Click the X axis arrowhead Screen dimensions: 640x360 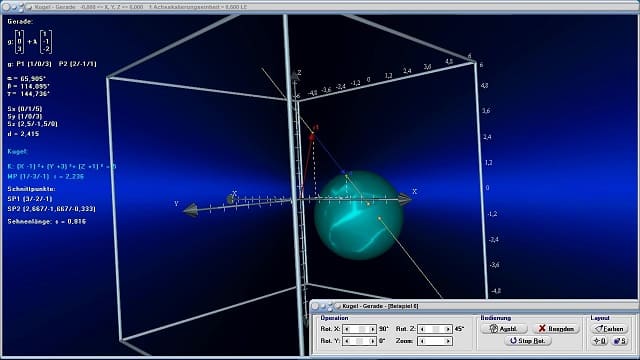404,199
